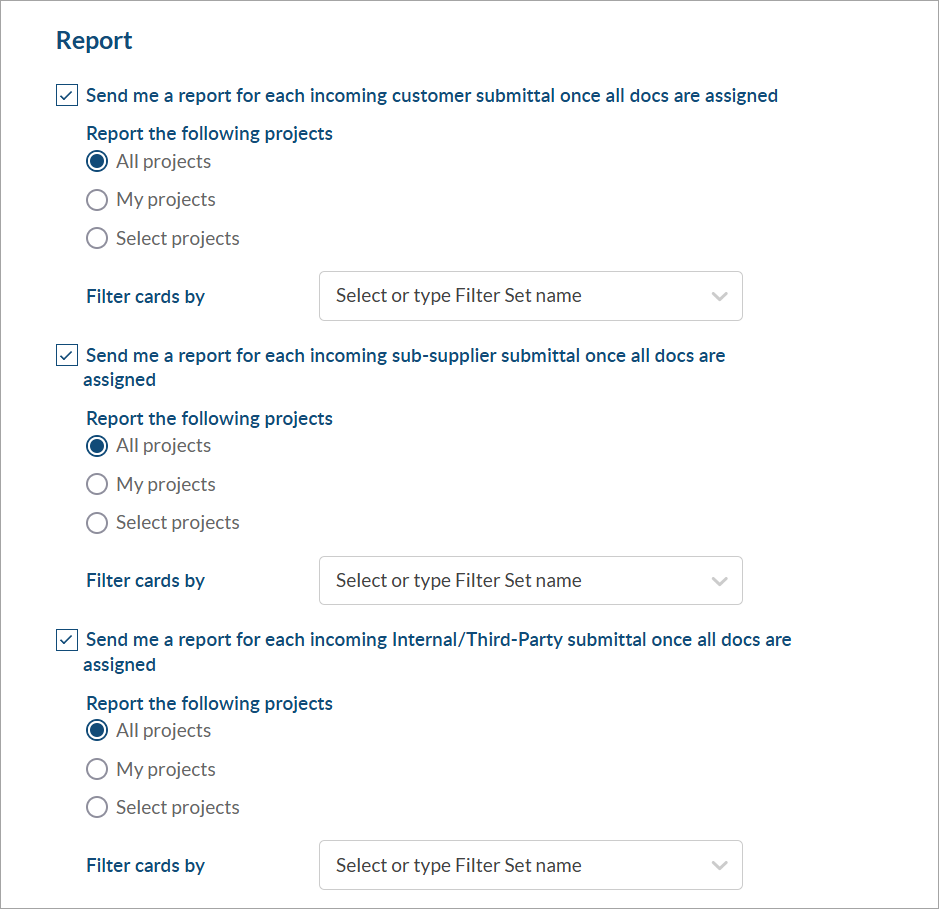Click the chevron arrow in customer Filter Set field

click(x=718, y=296)
